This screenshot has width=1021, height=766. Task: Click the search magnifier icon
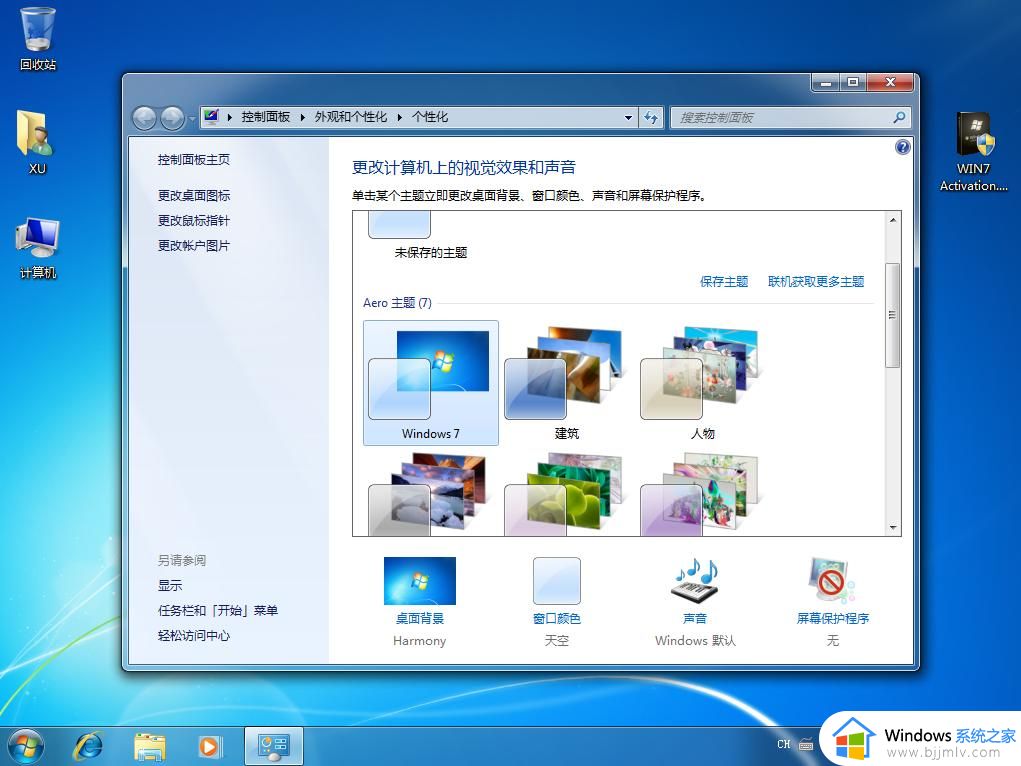tap(899, 117)
